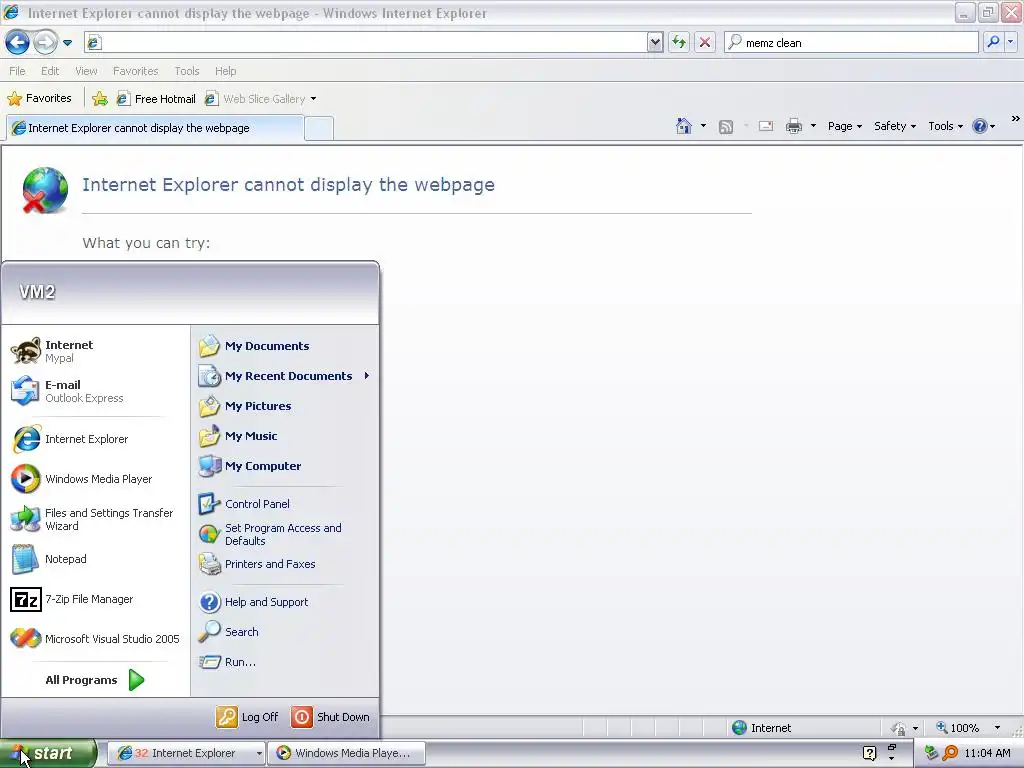This screenshot has width=1024, height=768.
Task: Click the Back navigation arrow
Action: coord(17,43)
